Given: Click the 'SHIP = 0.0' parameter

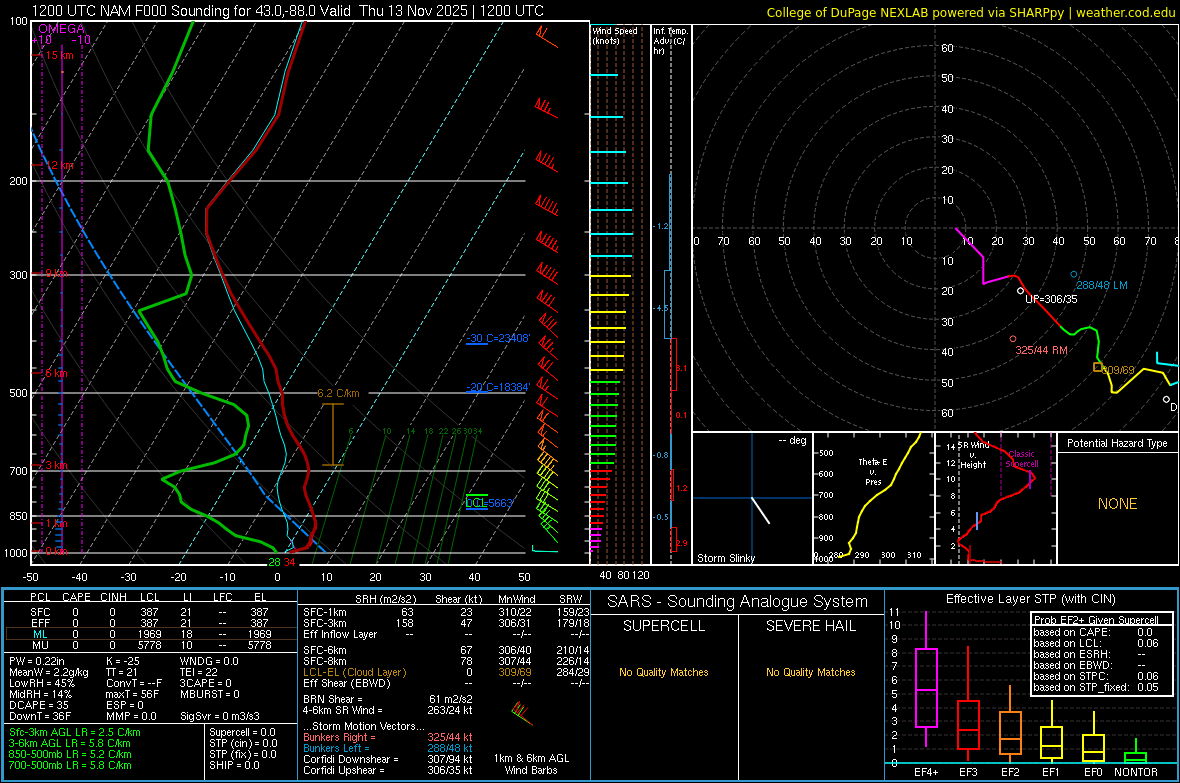Looking at the screenshot, I should pyautogui.click(x=234, y=765).
